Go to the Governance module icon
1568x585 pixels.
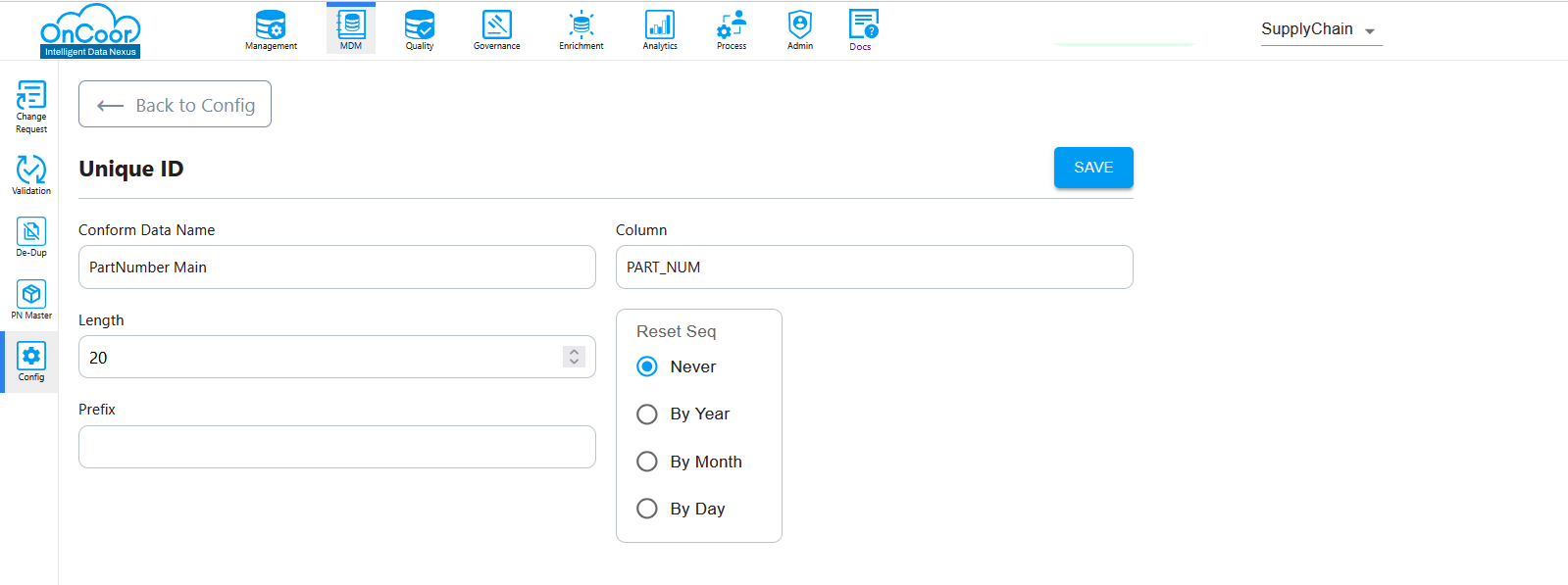497,29
